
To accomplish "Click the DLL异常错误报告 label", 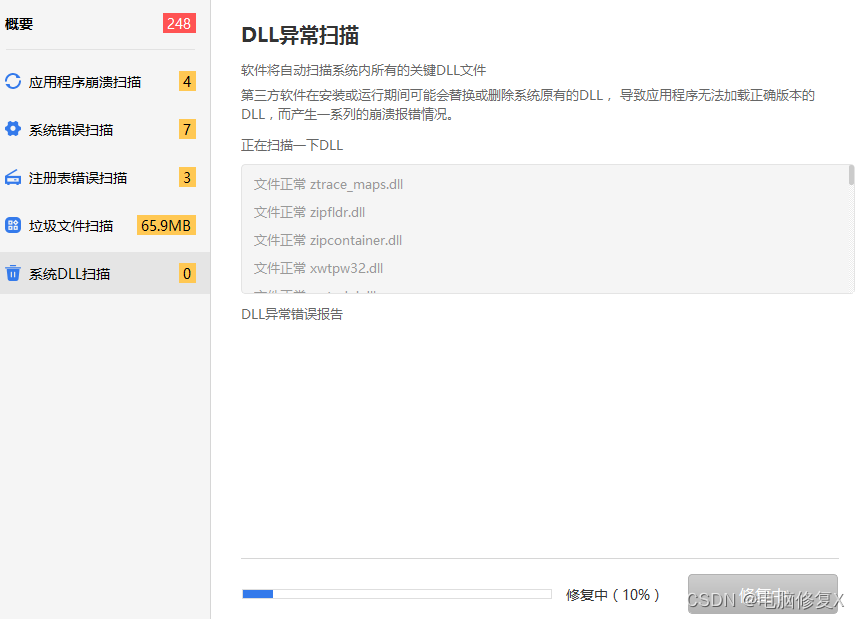I will pyautogui.click(x=292, y=314).
